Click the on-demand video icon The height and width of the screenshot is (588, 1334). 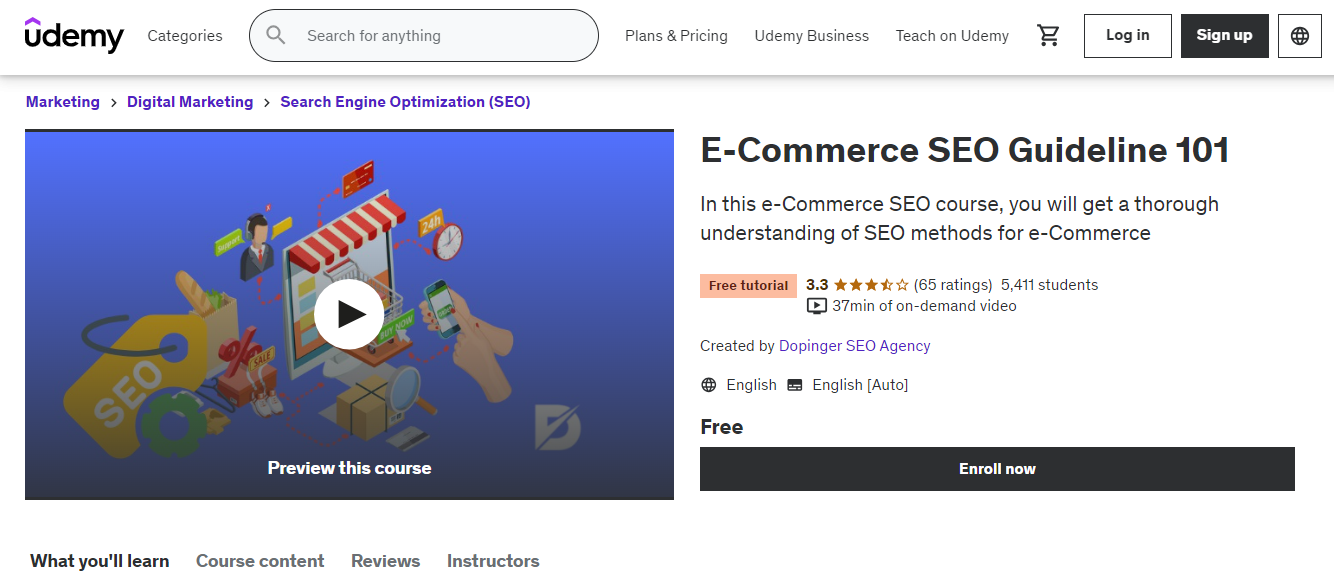(817, 306)
